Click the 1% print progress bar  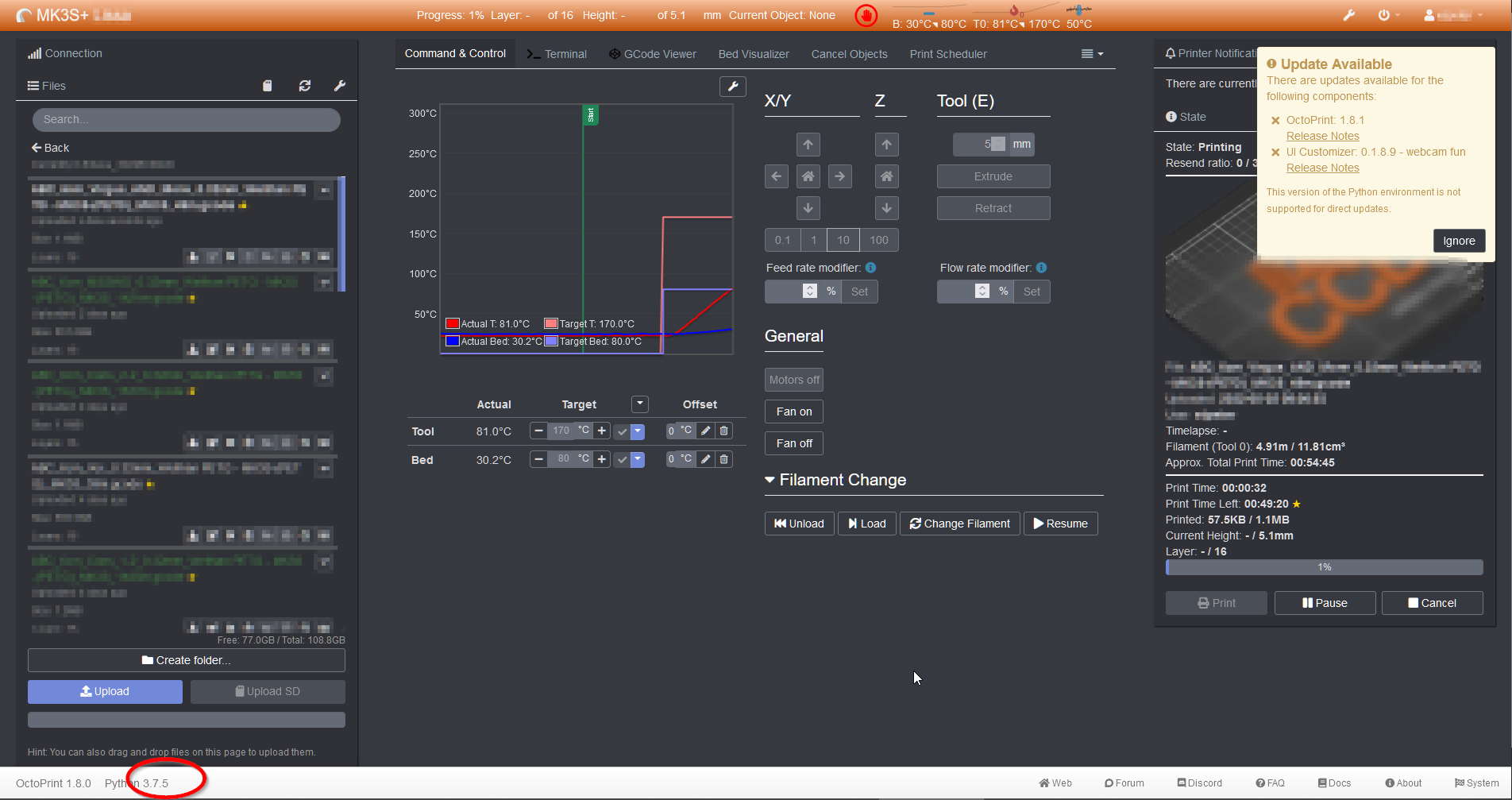1325,567
